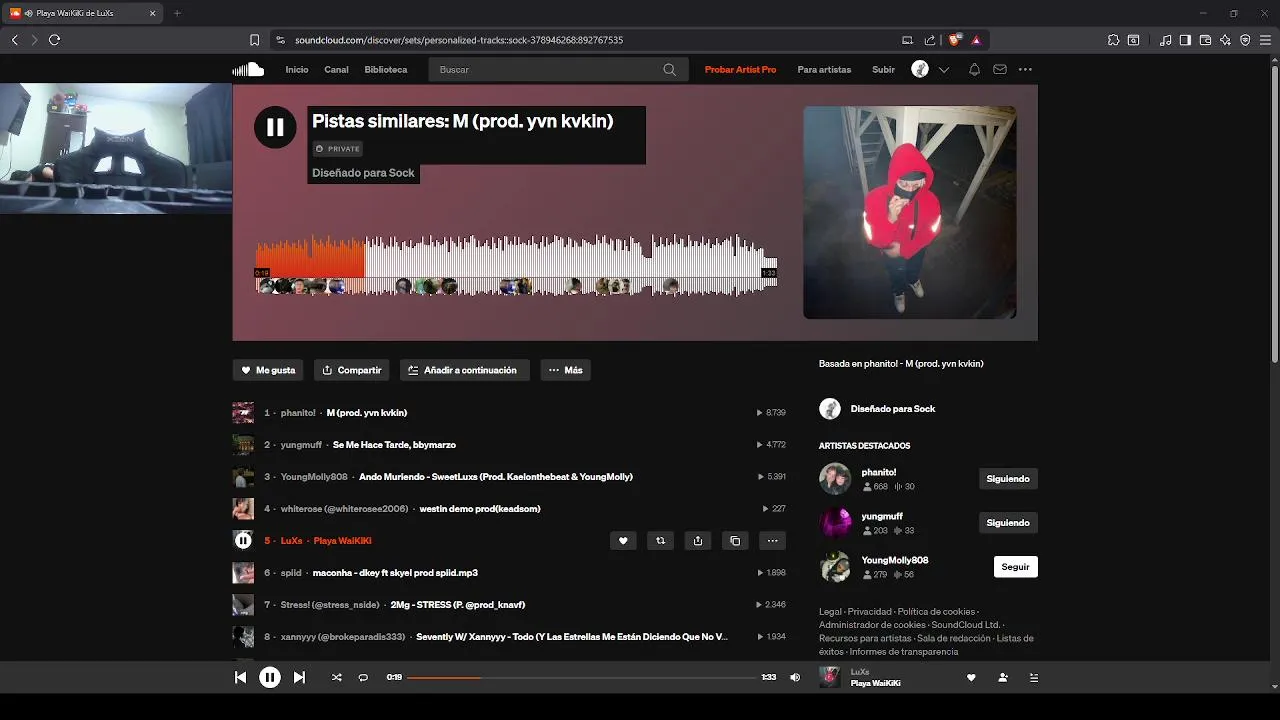Play track Se Me Hace Tarde, bbymarzo
This screenshot has height=720, width=1280.
pyautogui.click(x=394, y=445)
